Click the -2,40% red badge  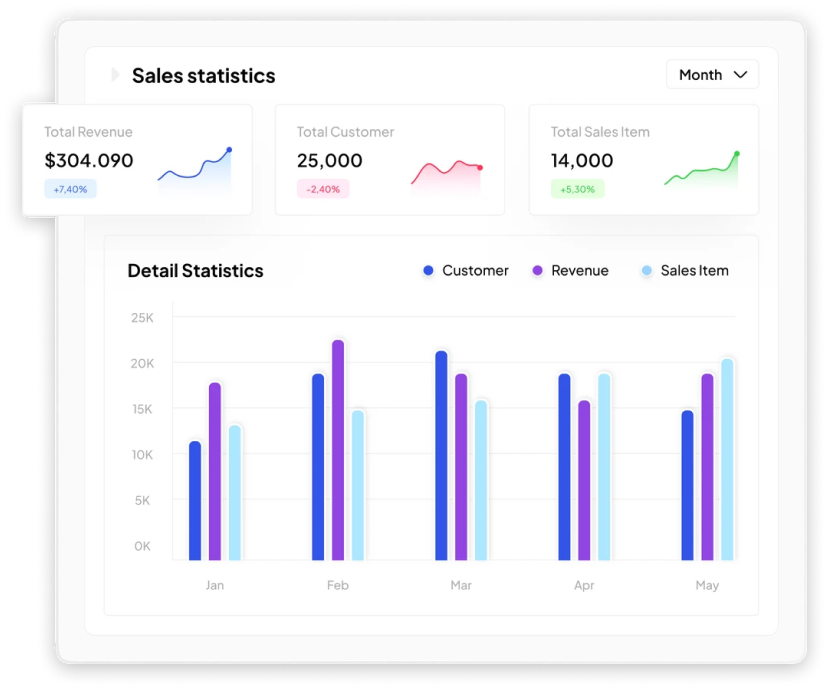pos(323,189)
